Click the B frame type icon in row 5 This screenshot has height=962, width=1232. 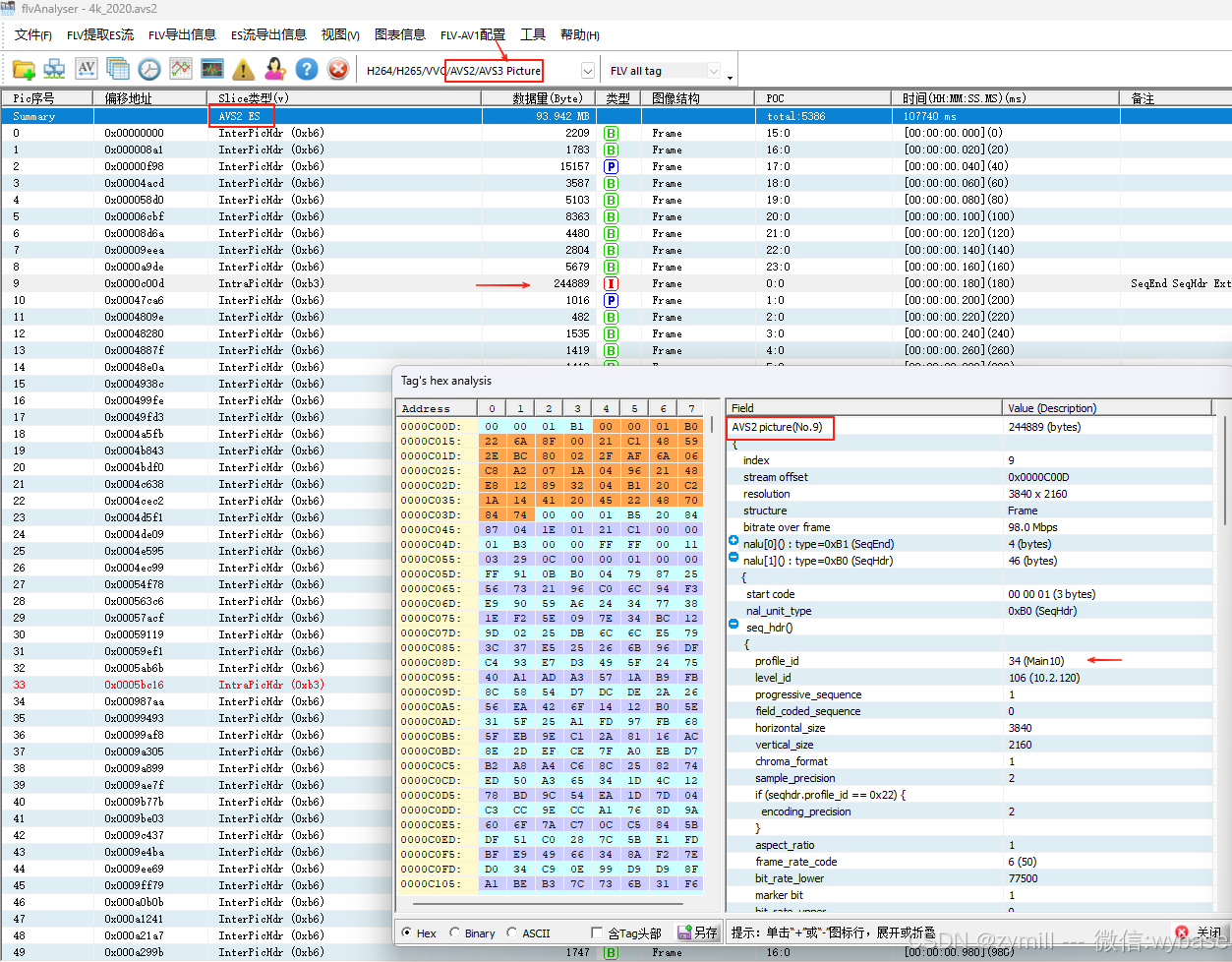(611, 216)
